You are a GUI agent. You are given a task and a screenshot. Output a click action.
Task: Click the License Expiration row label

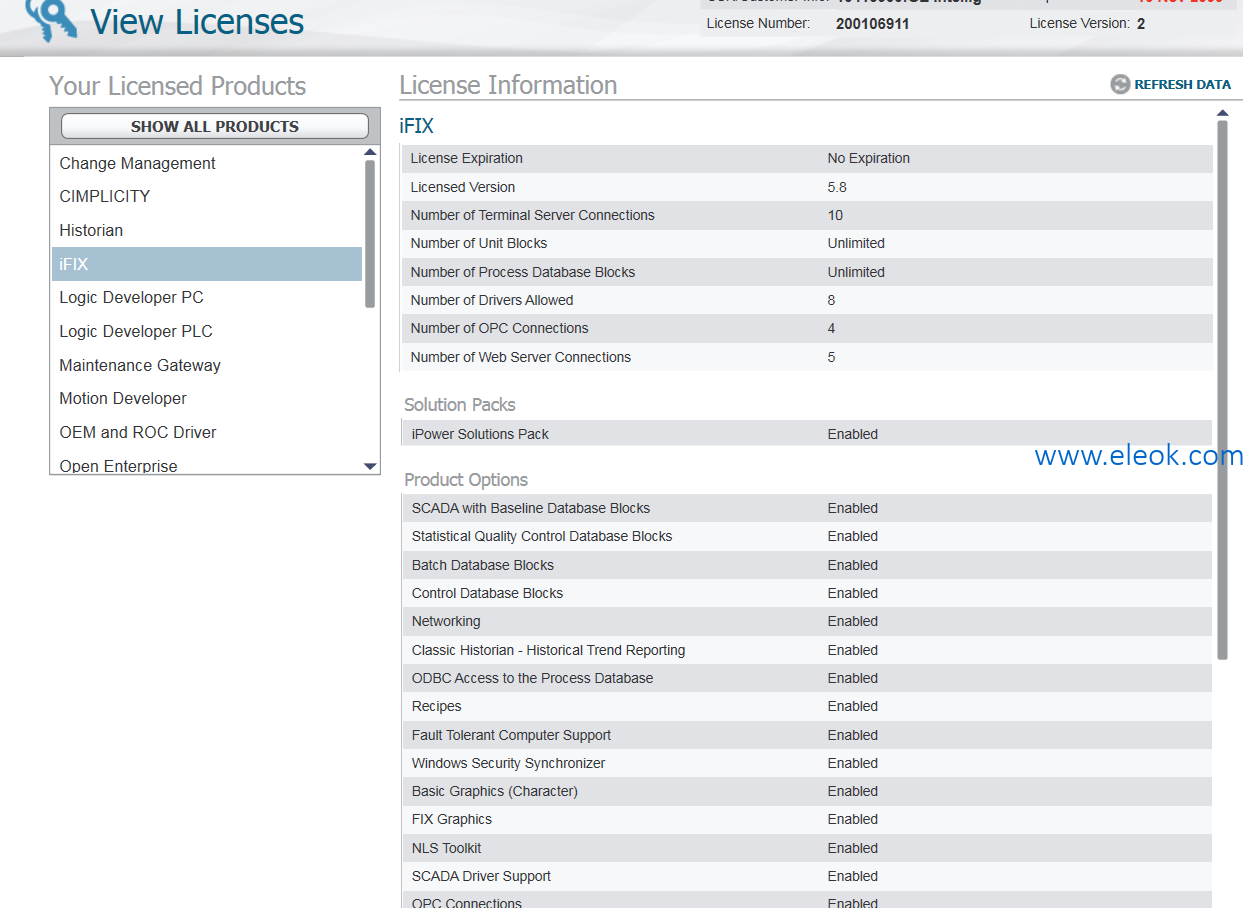click(x=466, y=158)
